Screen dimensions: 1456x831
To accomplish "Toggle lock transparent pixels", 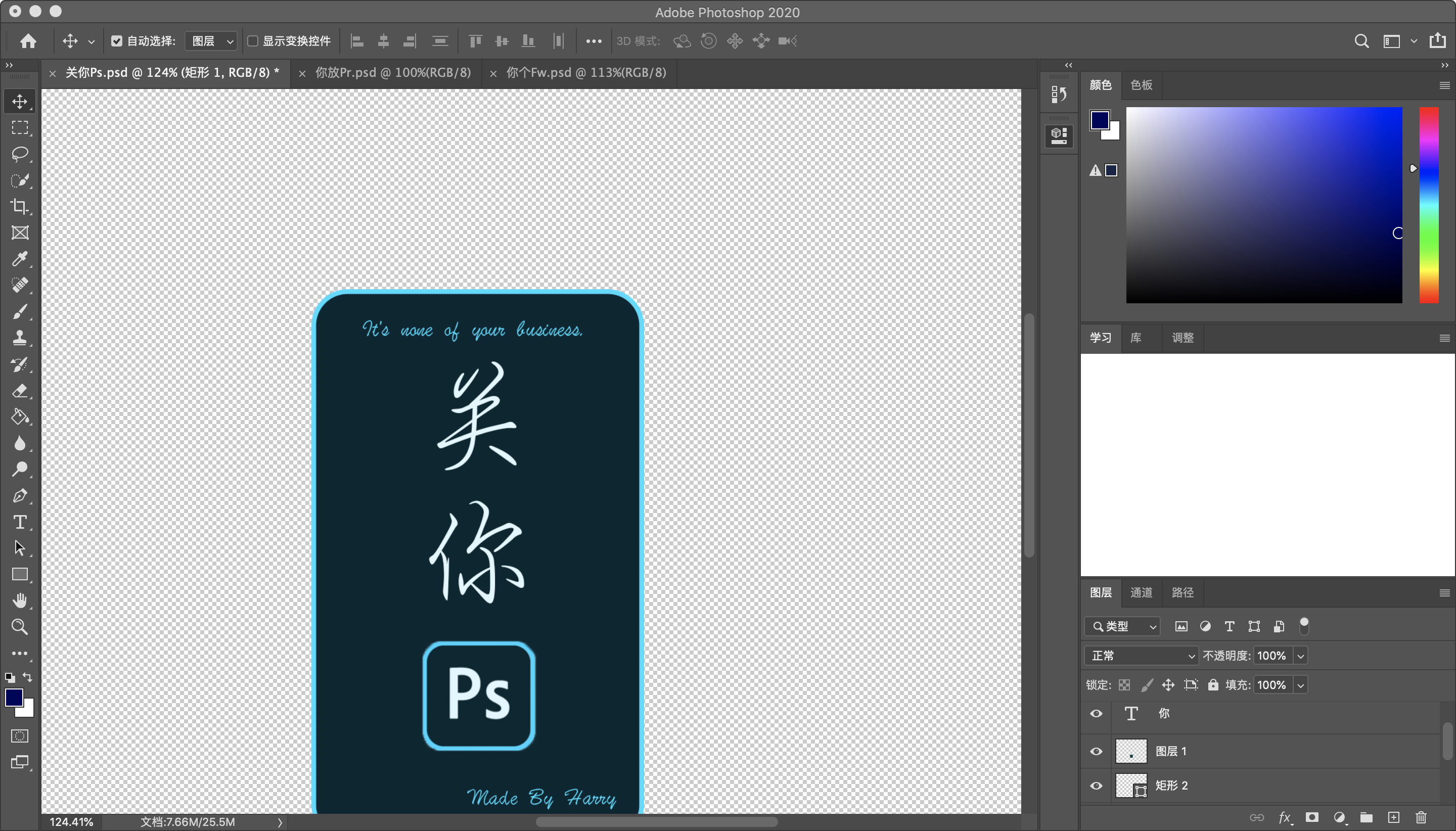I will coord(1124,685).
